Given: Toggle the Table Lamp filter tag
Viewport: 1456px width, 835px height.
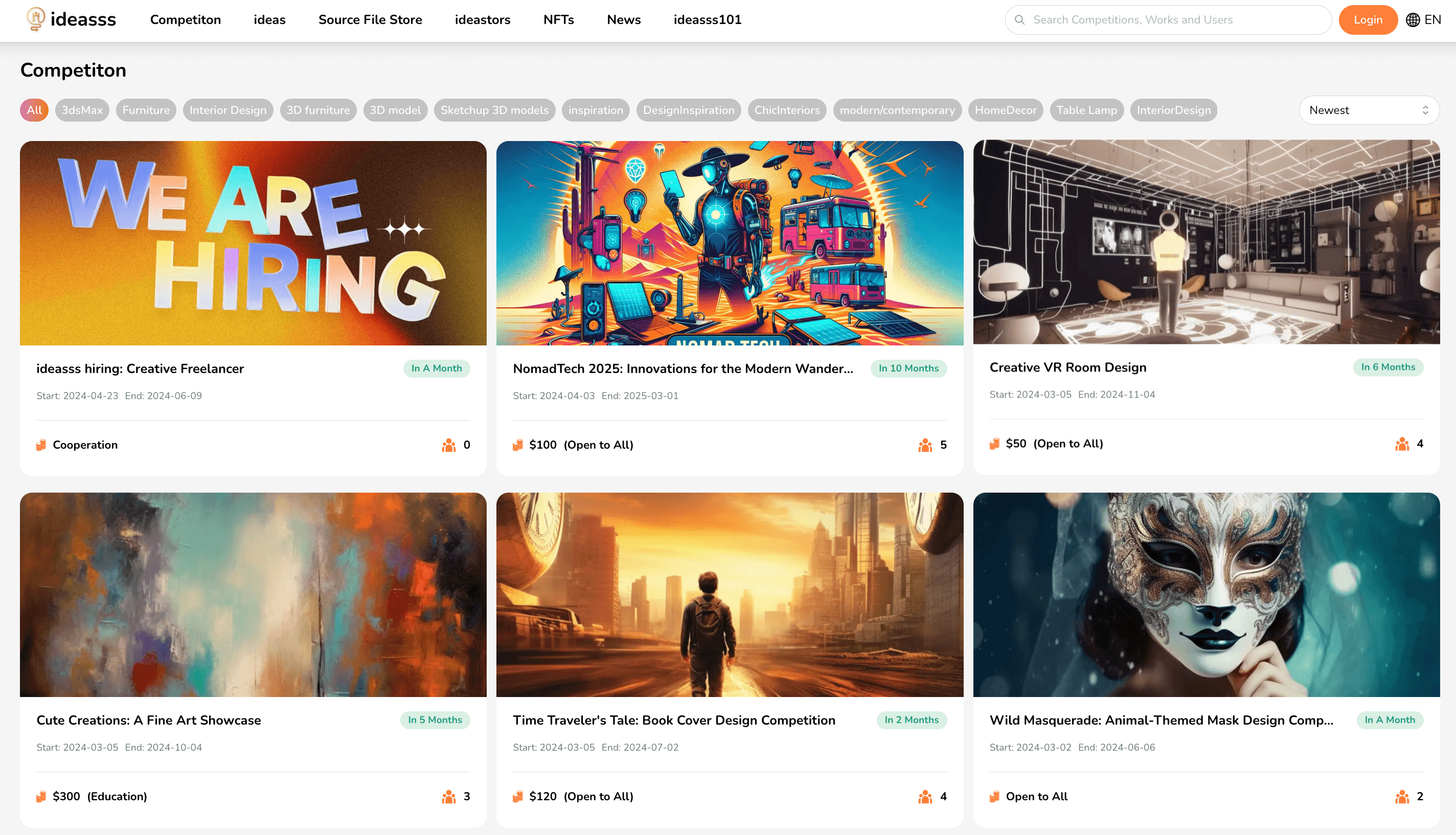Looking at the screenshot, I should [1086, 110].
